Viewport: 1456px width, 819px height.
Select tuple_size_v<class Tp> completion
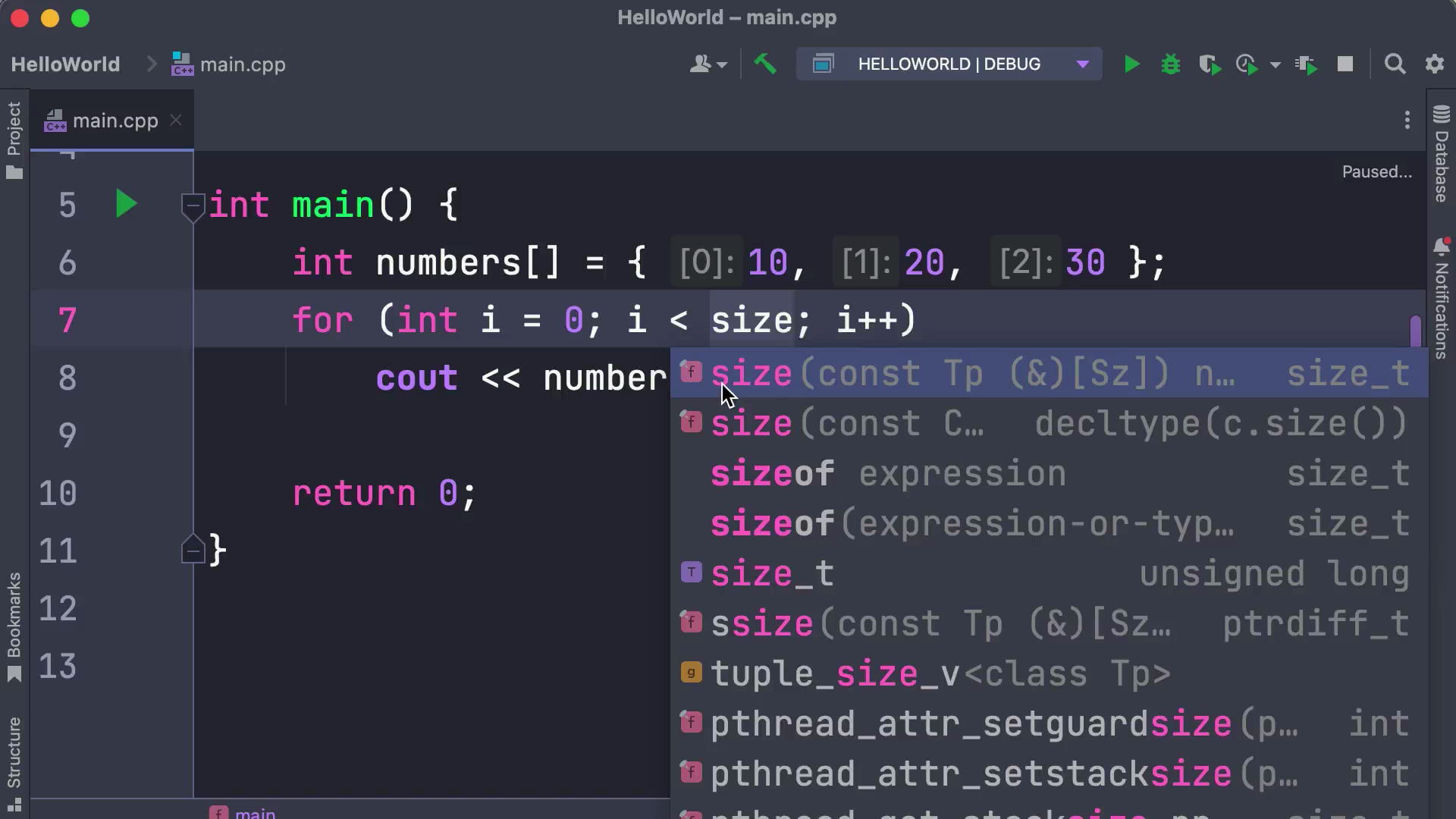coord(1049,673)
